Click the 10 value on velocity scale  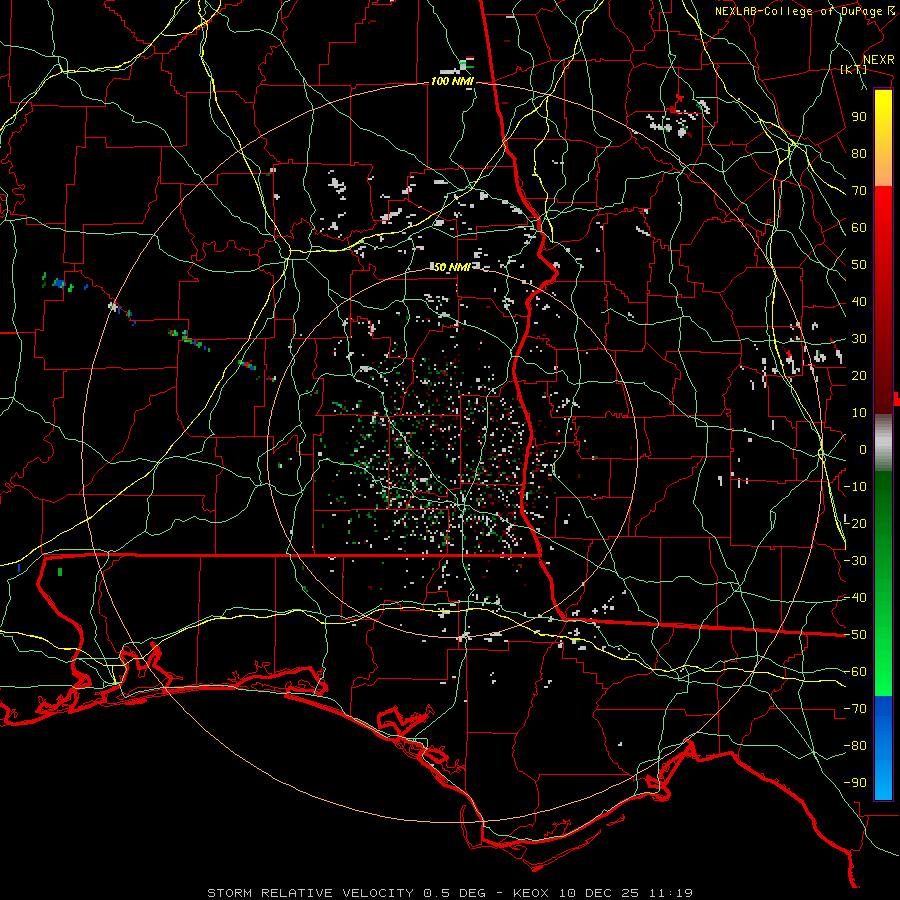[x=859, y=413]
